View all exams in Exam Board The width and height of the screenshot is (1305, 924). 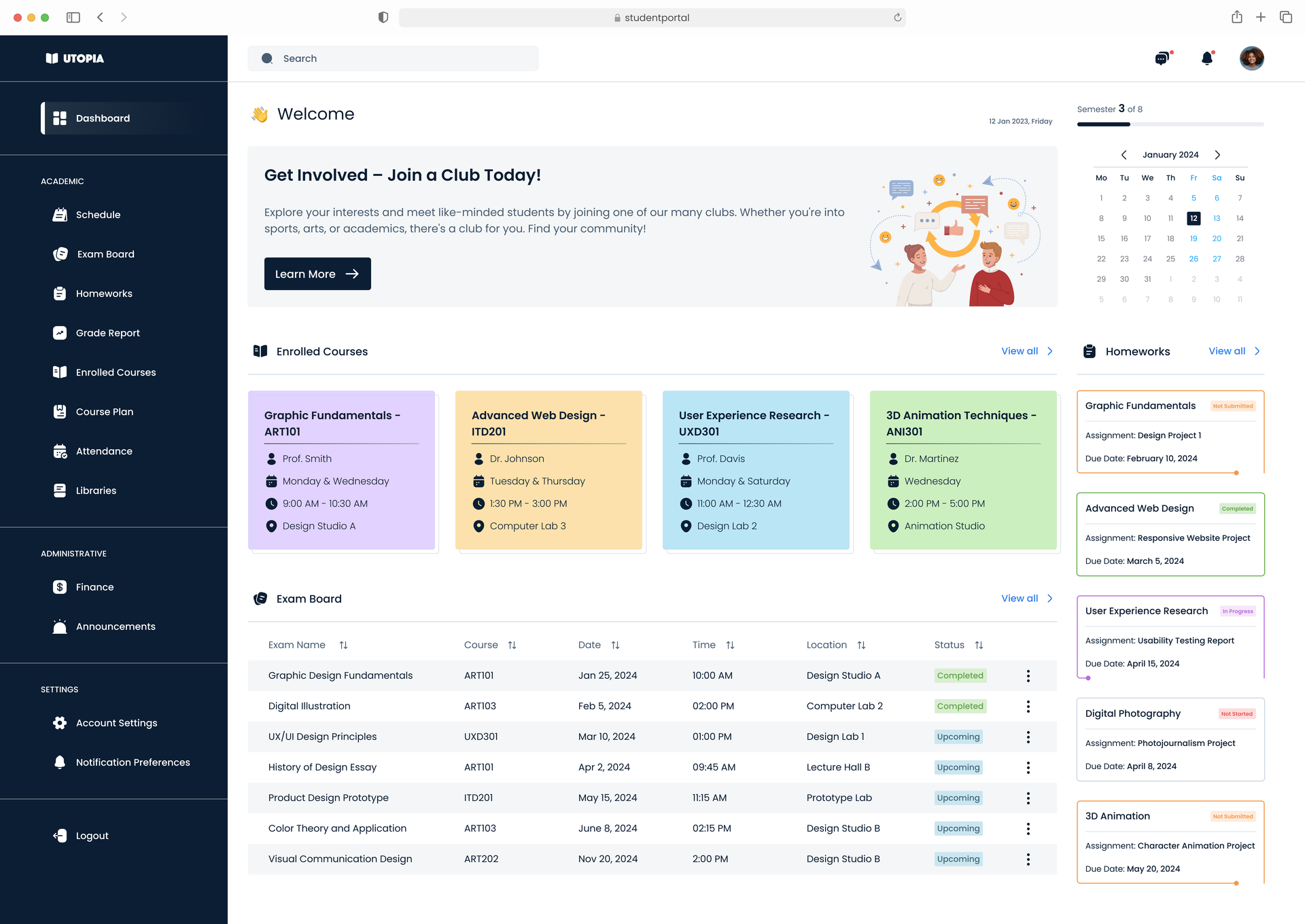(x=1027, y=599)
